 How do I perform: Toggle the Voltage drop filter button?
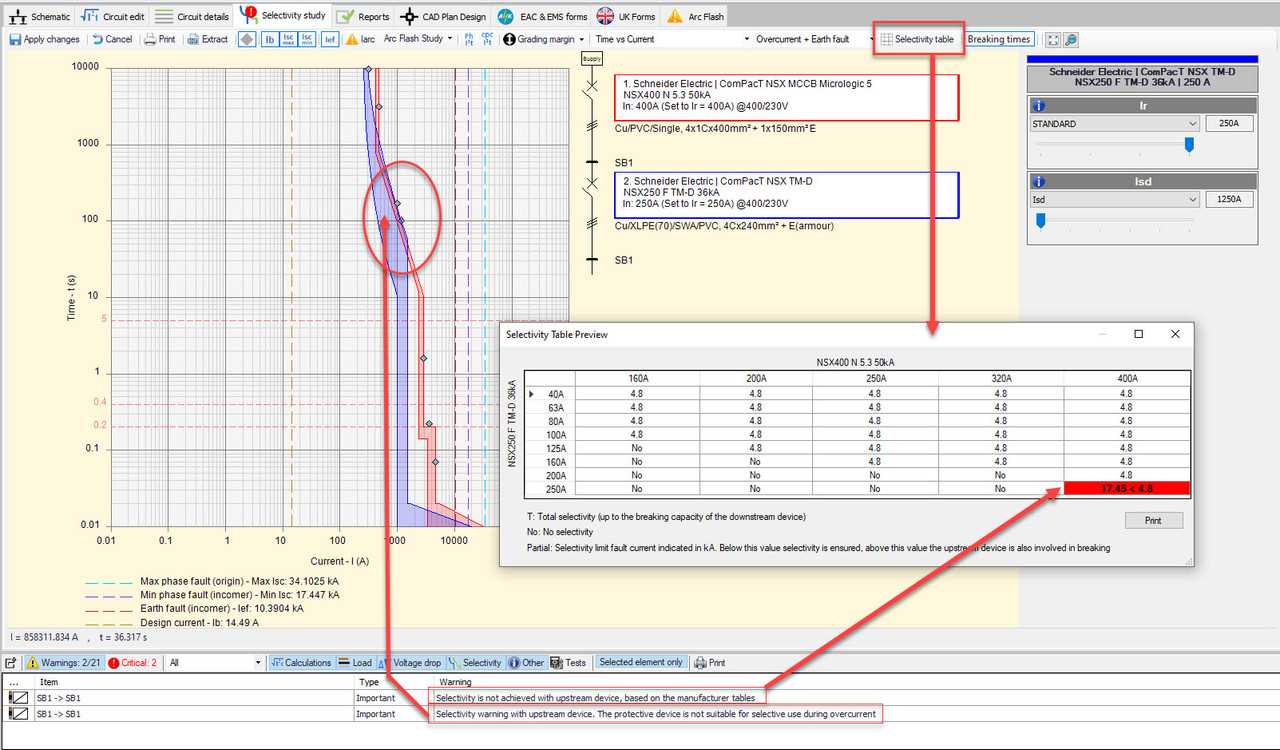[x=410, y=663]
